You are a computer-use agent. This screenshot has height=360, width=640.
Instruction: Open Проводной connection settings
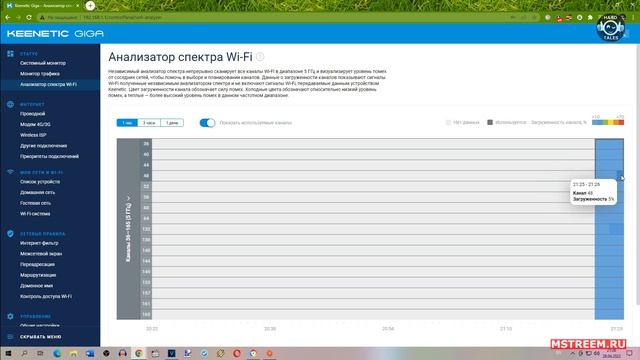coord(33,114)
